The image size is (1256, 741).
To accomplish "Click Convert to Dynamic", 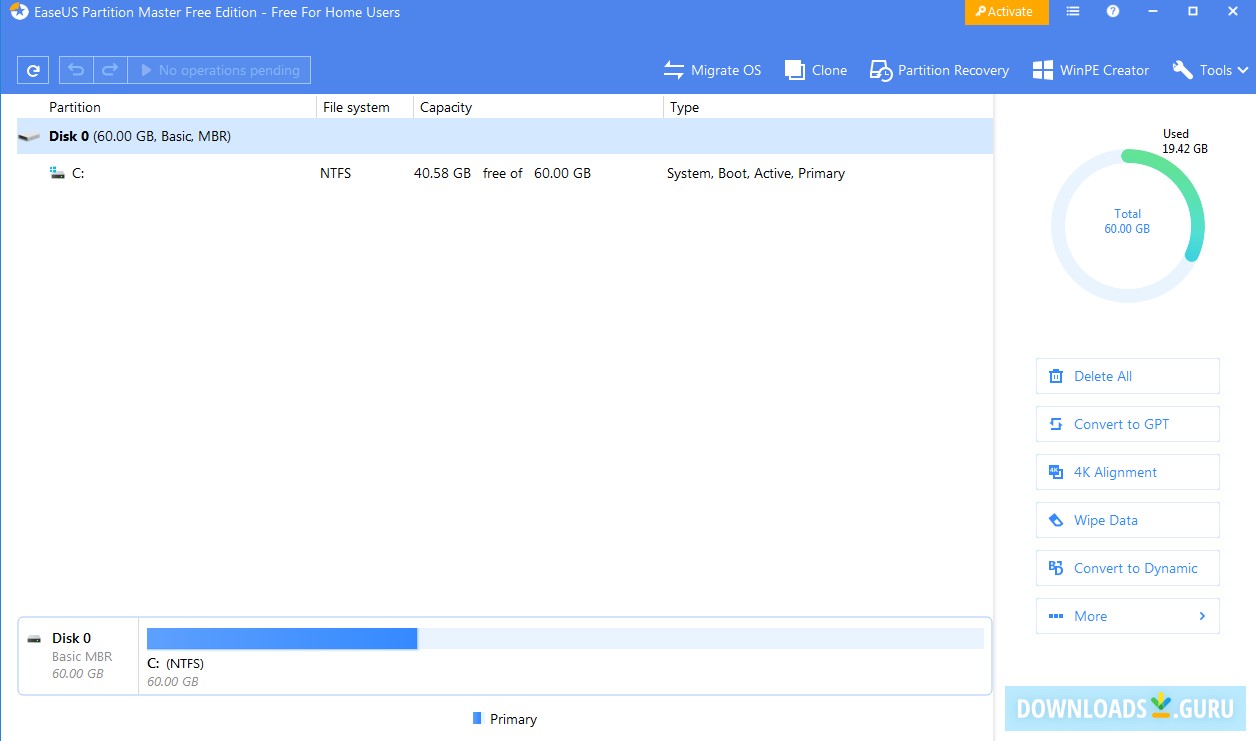I will (1128, 568).
